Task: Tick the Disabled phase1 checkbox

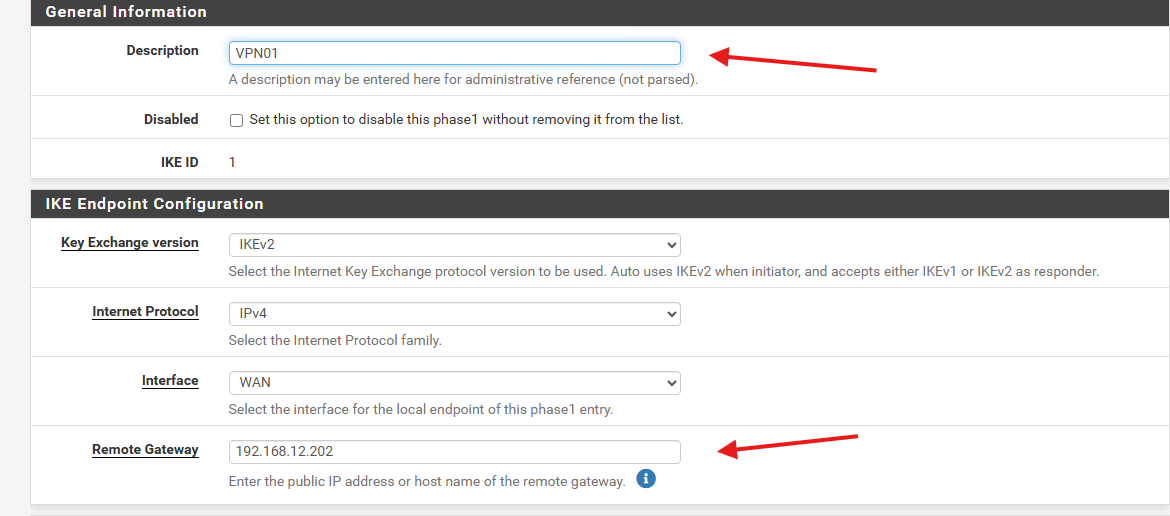Action: [237, 120]
